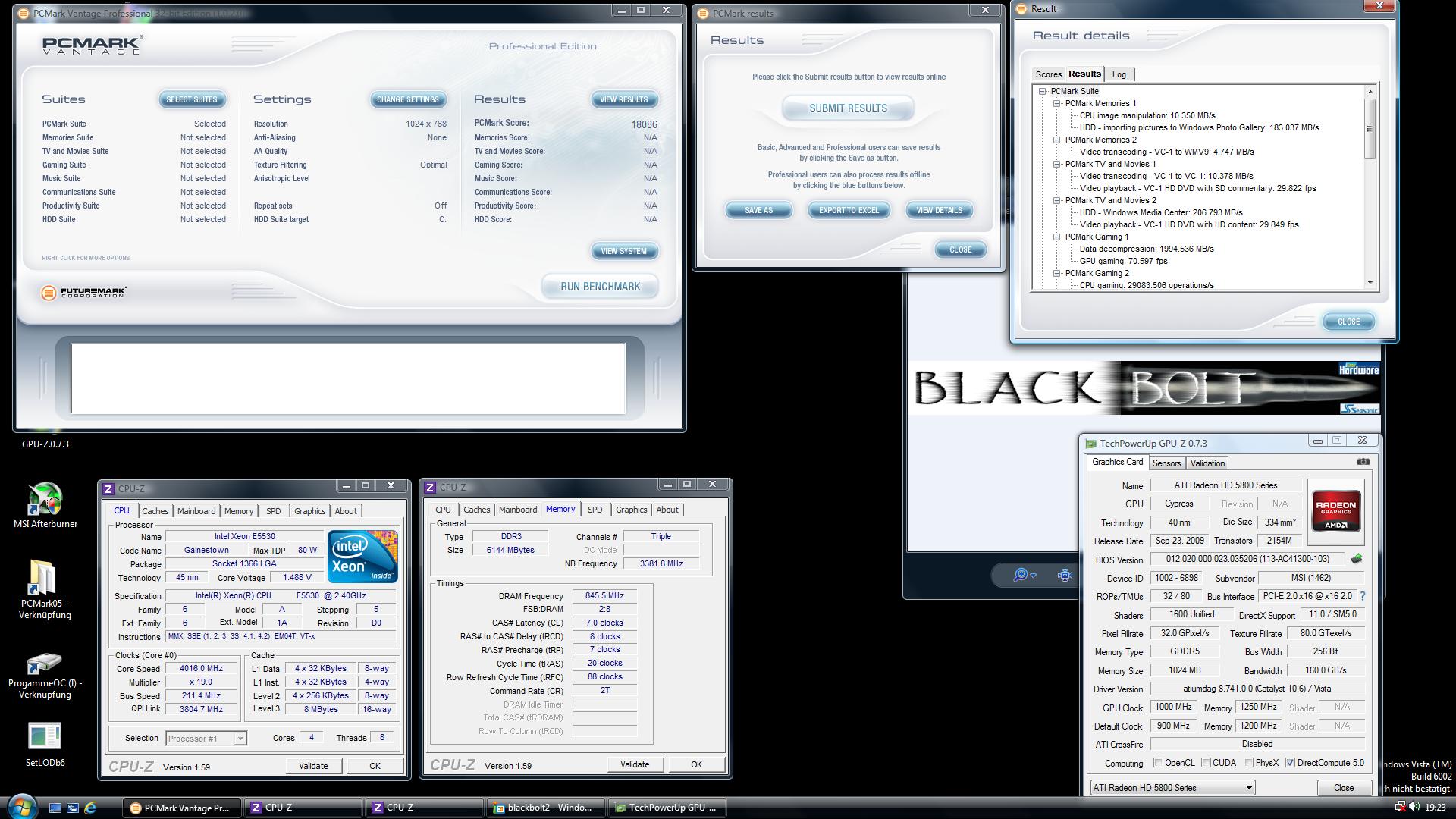Switch to the Scores tab in Result details
Screen dimensions: 1456x819
pyautogui.click(x=1049, y=74)
